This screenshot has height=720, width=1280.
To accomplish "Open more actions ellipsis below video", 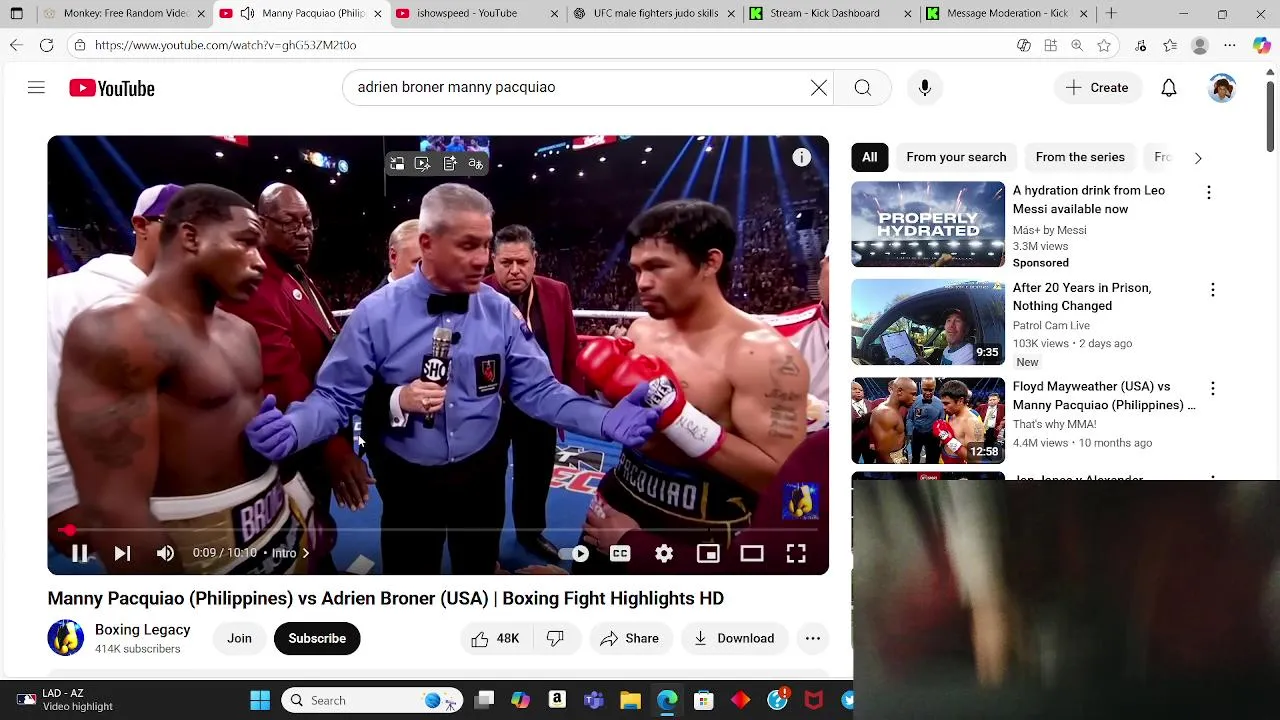I will coord(813,638).
